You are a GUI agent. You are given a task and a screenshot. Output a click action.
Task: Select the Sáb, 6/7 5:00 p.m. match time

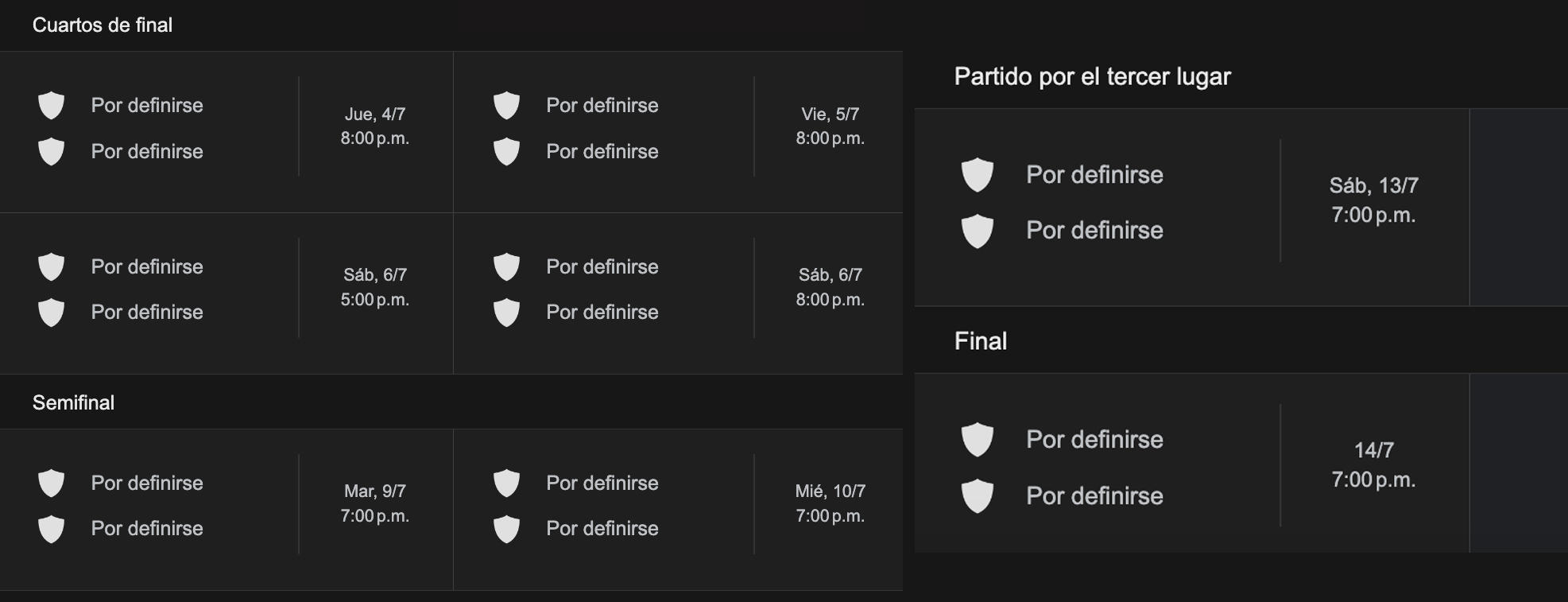point(374,287)
